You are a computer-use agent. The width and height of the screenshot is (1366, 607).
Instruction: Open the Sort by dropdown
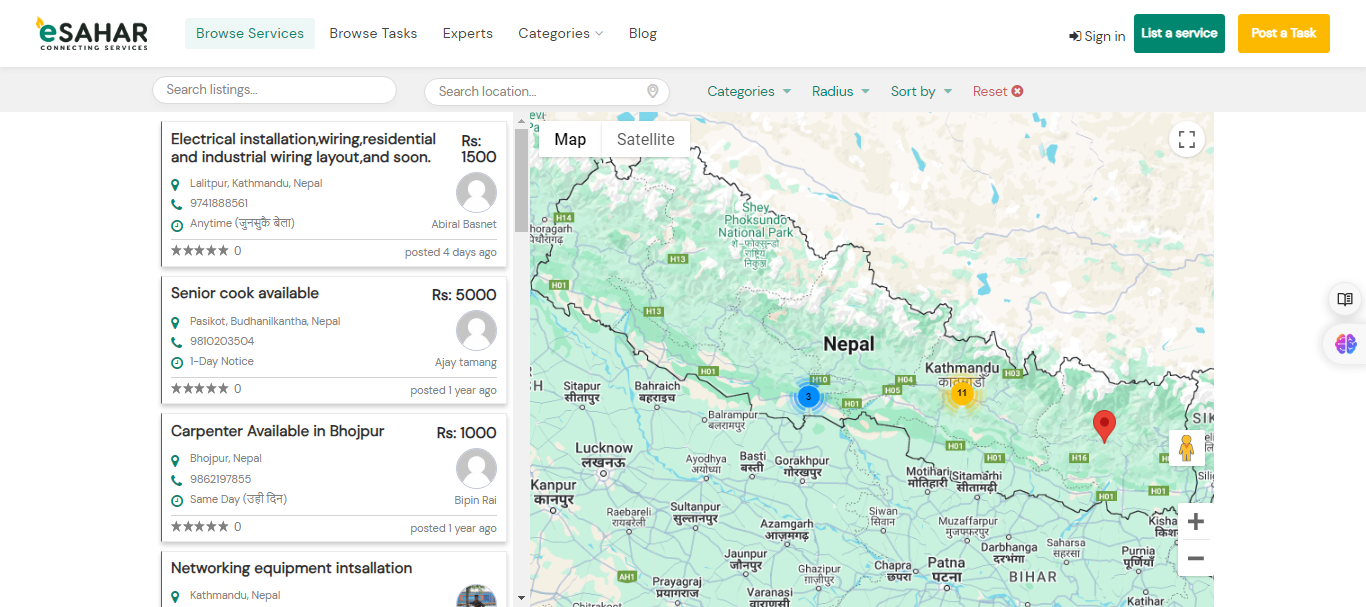(921, 91)
